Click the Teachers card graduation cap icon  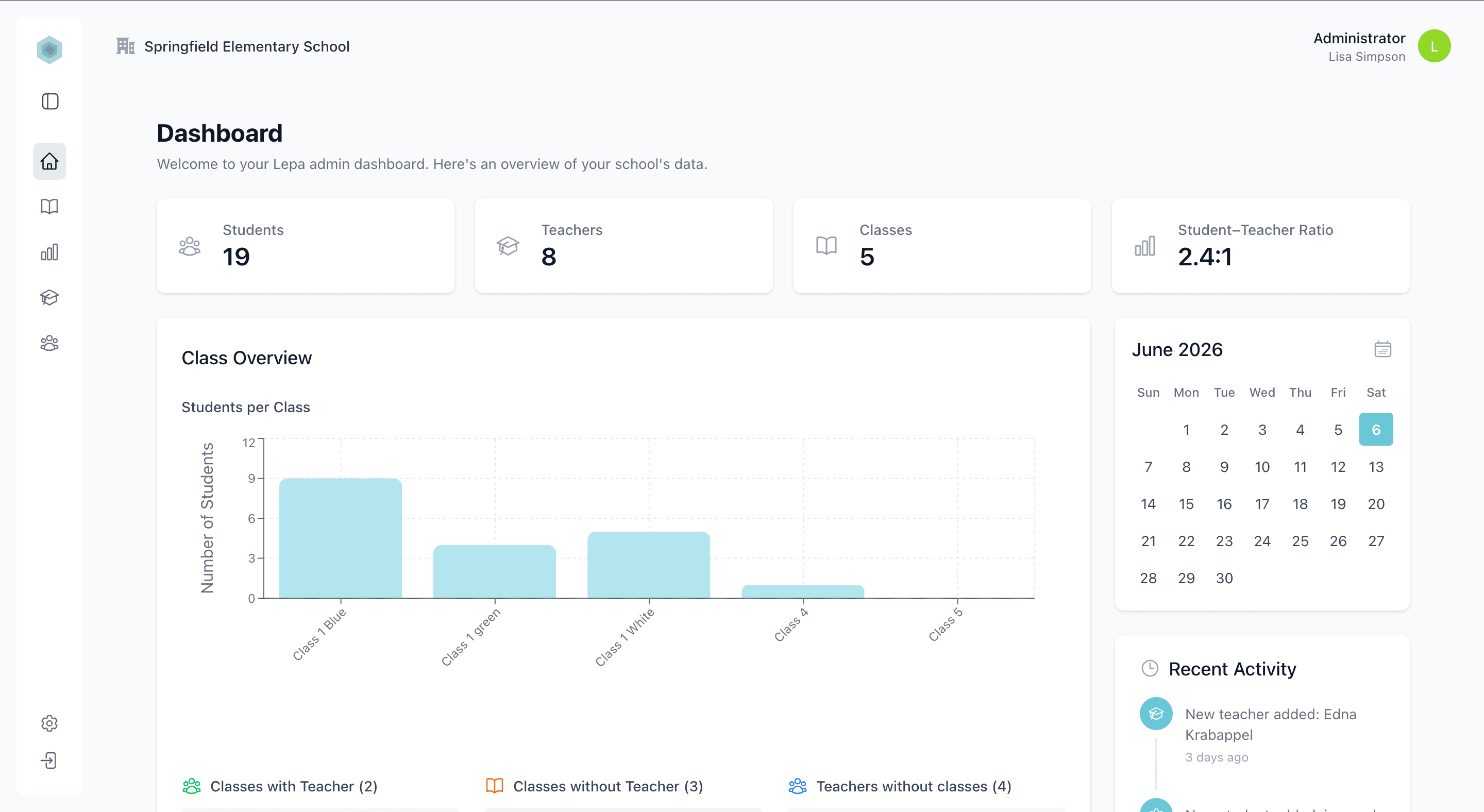click(x=508, y=246)
